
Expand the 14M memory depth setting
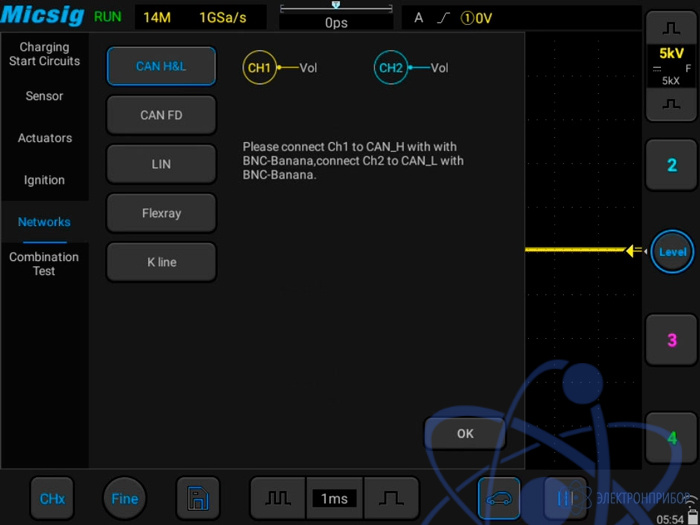pos(157,17)
